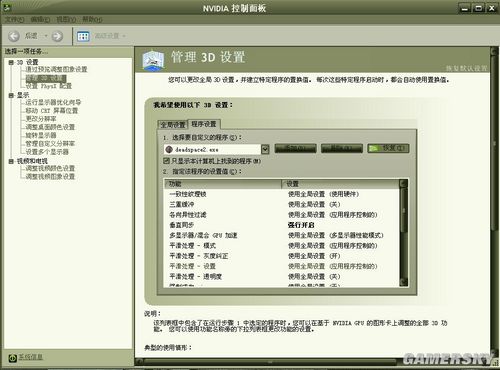Select the 平滑处理 - 模式 row

(282, 246)
